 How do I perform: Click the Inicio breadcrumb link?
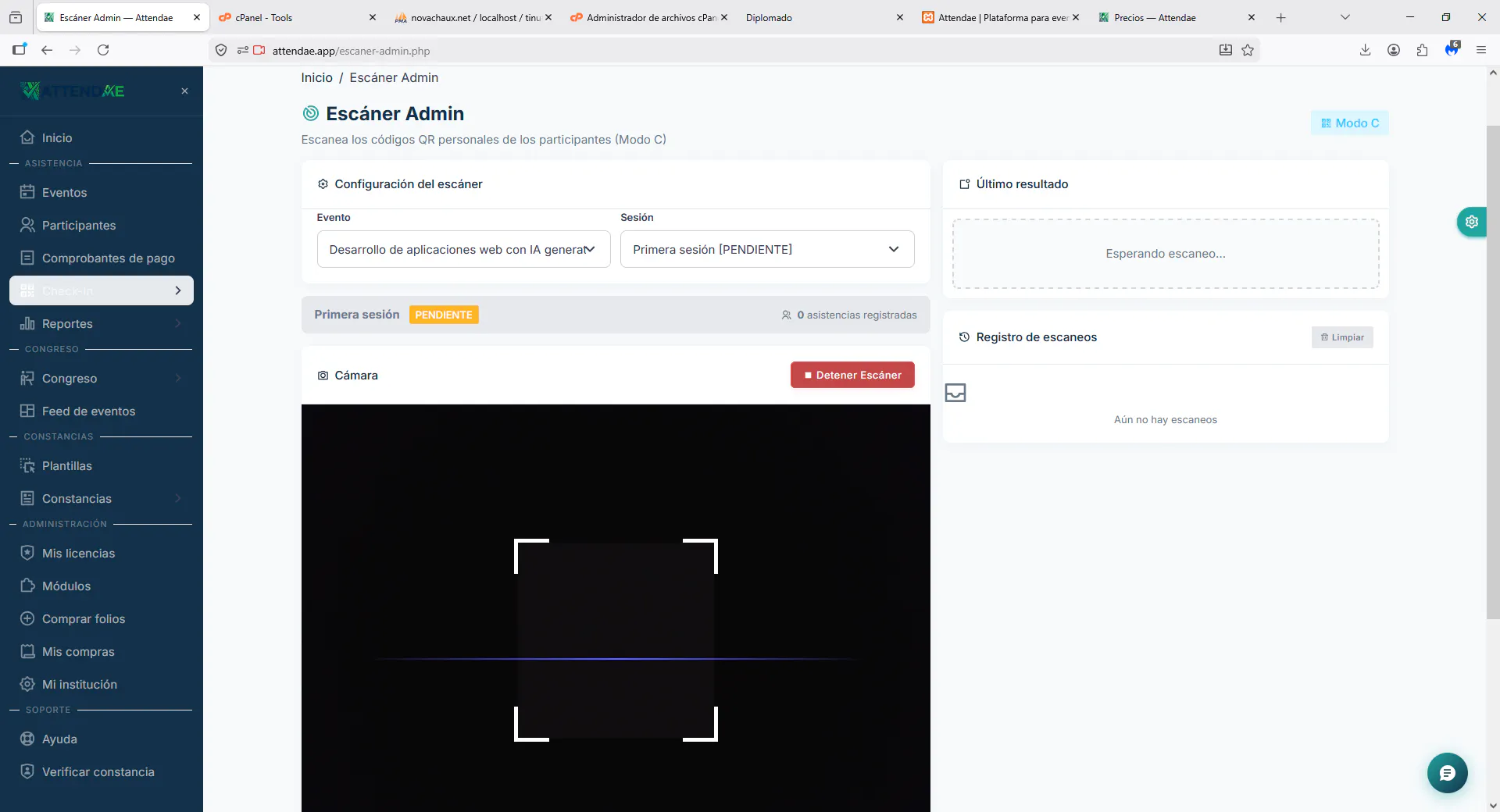coord(316,77)
